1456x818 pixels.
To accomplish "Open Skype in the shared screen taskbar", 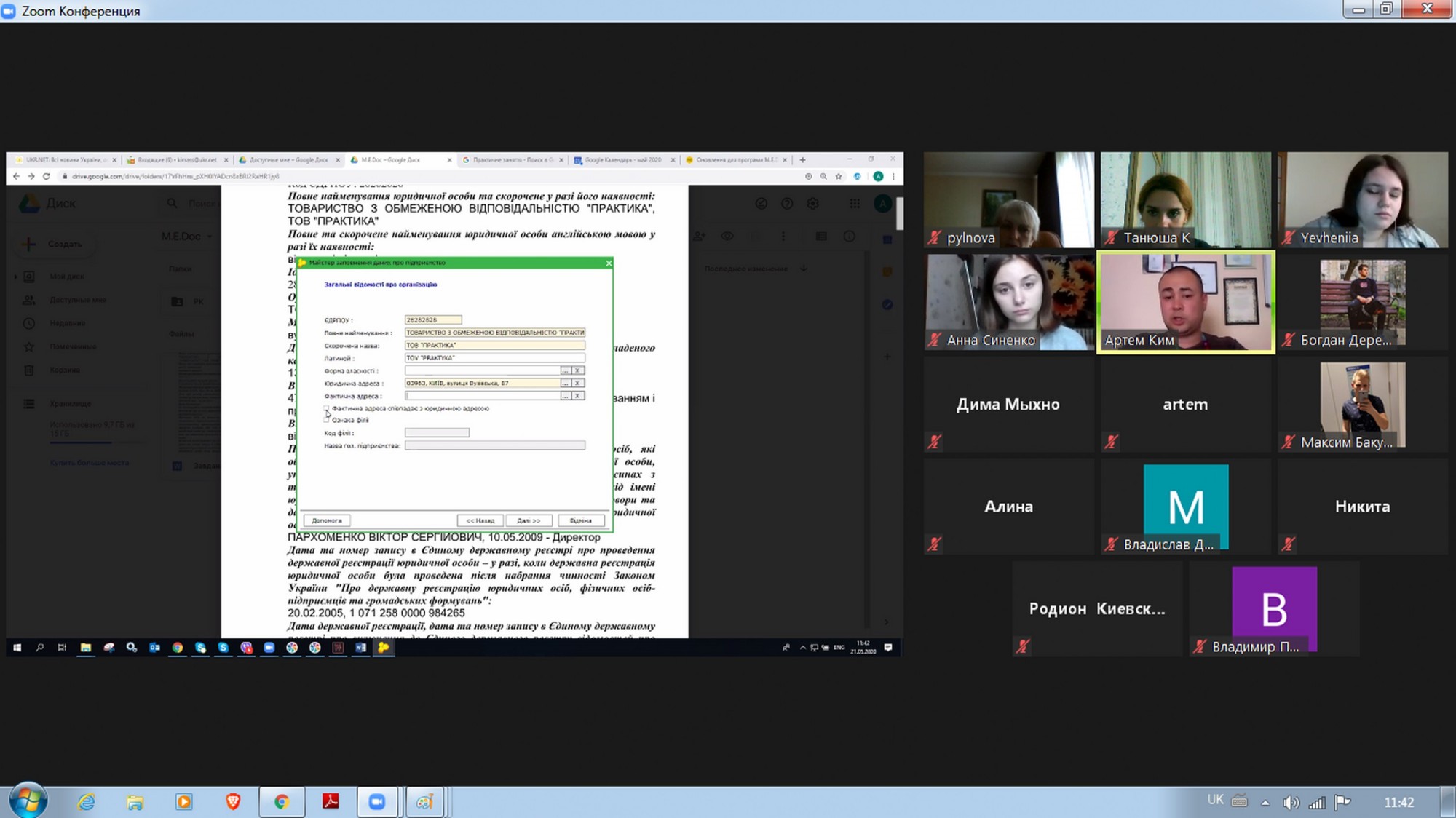I will pos(223,647).
